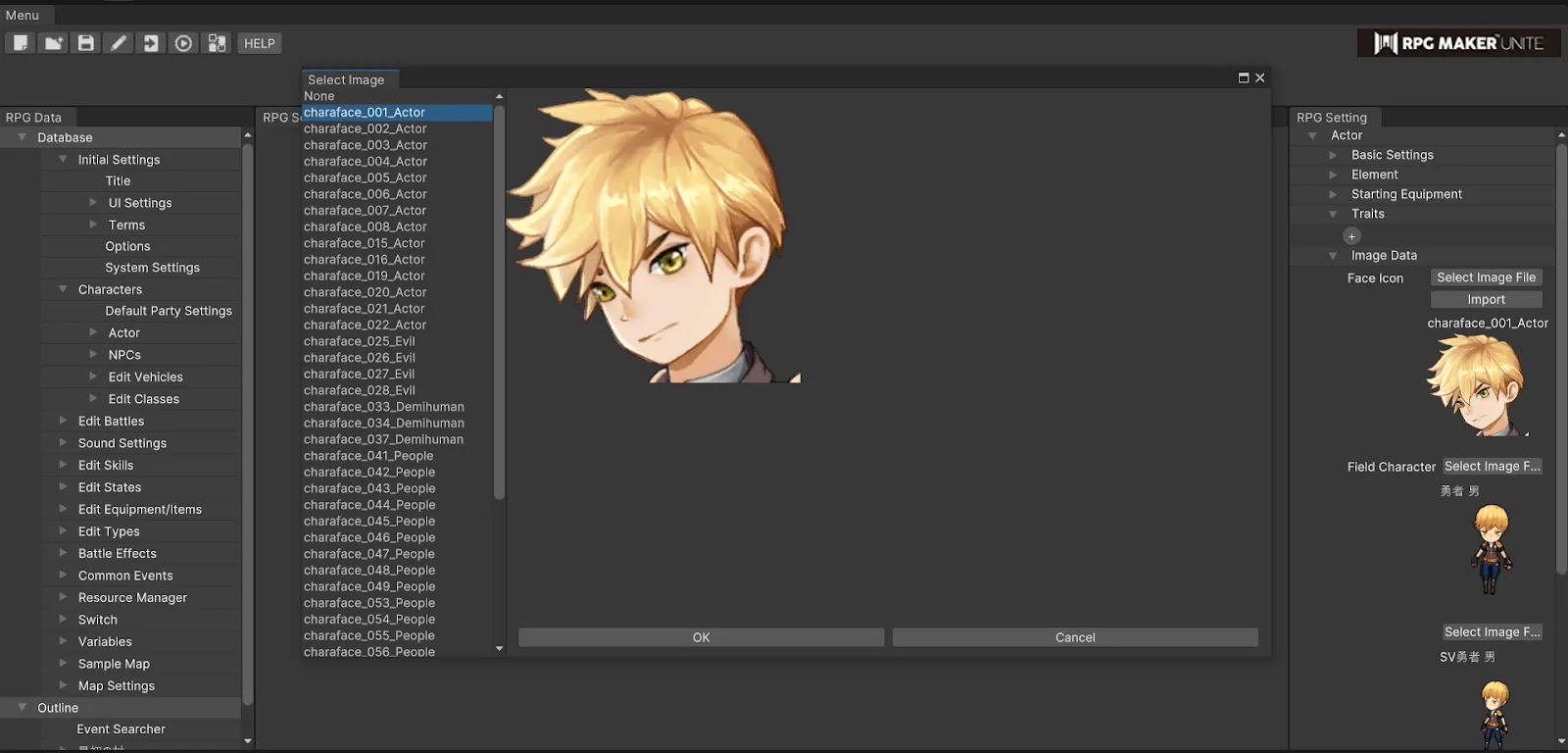
Task: Click the open project folder icon
Action: tap(53, 43)
